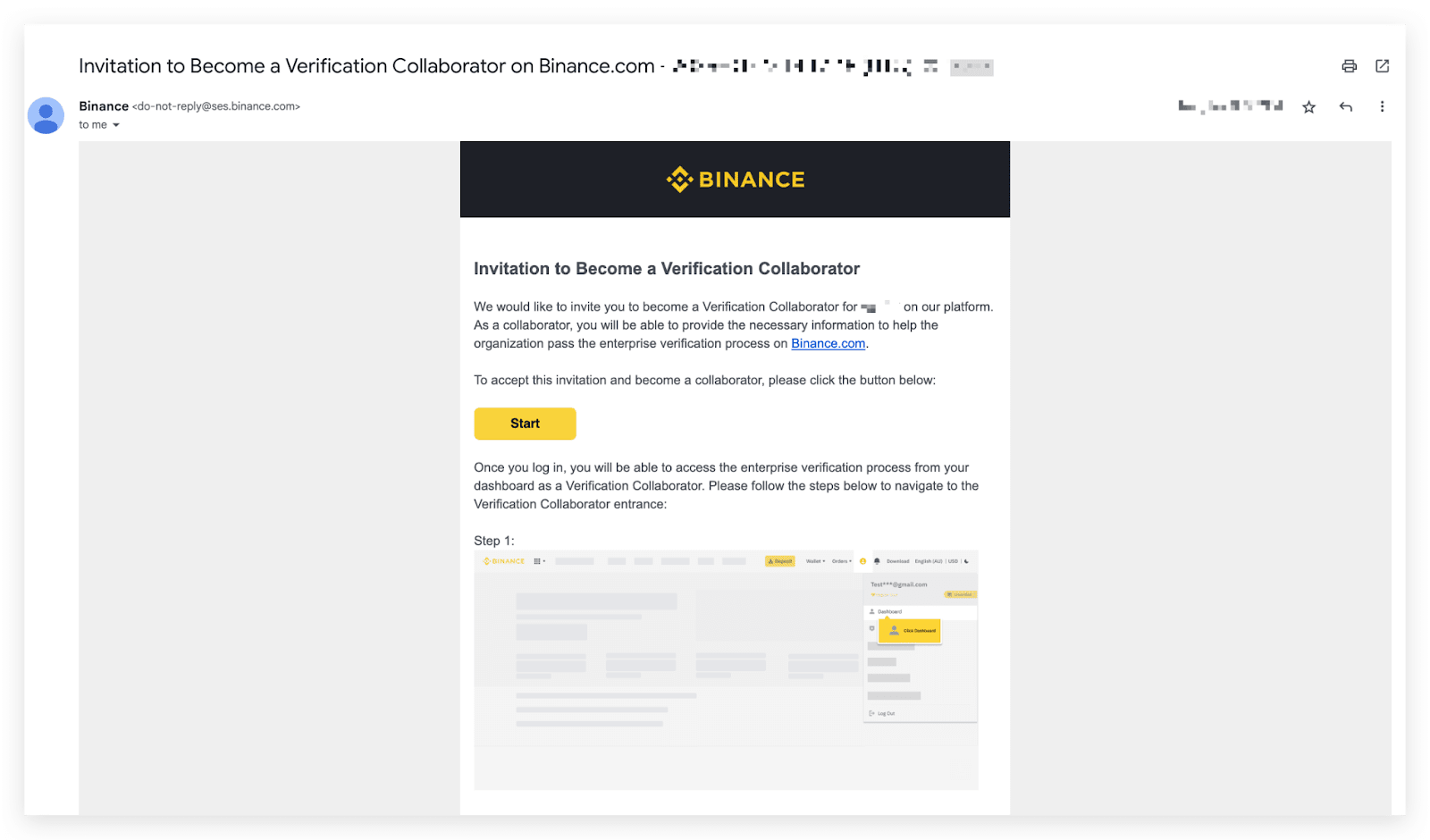Viewport: 1430px width, 840px height.
Task: Open the Wallet dropdown in the Step 1 image
Action: point(815,561)
